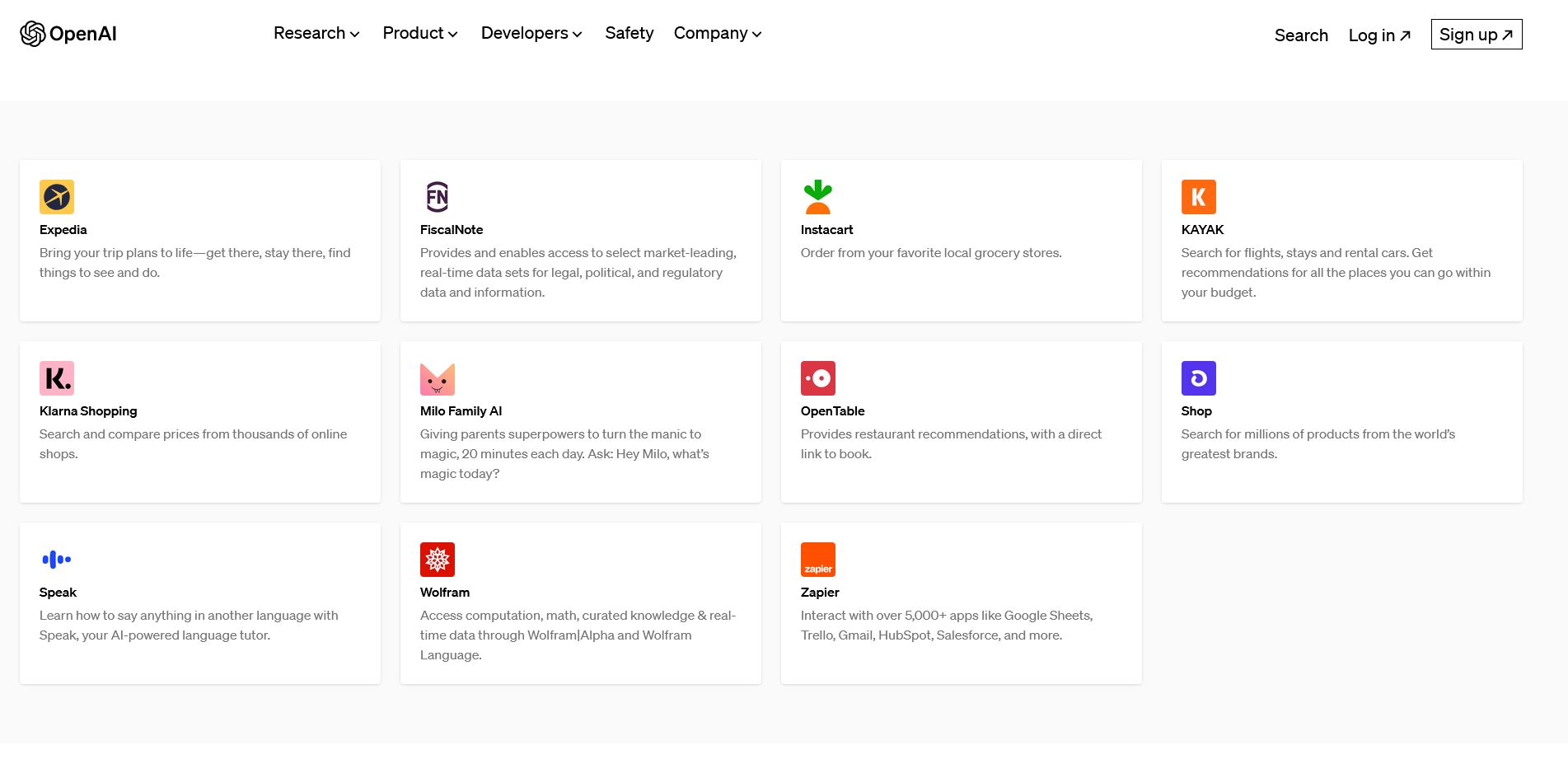
Task: Click the Expedia plugin title
Action: [x=63, y=230]
